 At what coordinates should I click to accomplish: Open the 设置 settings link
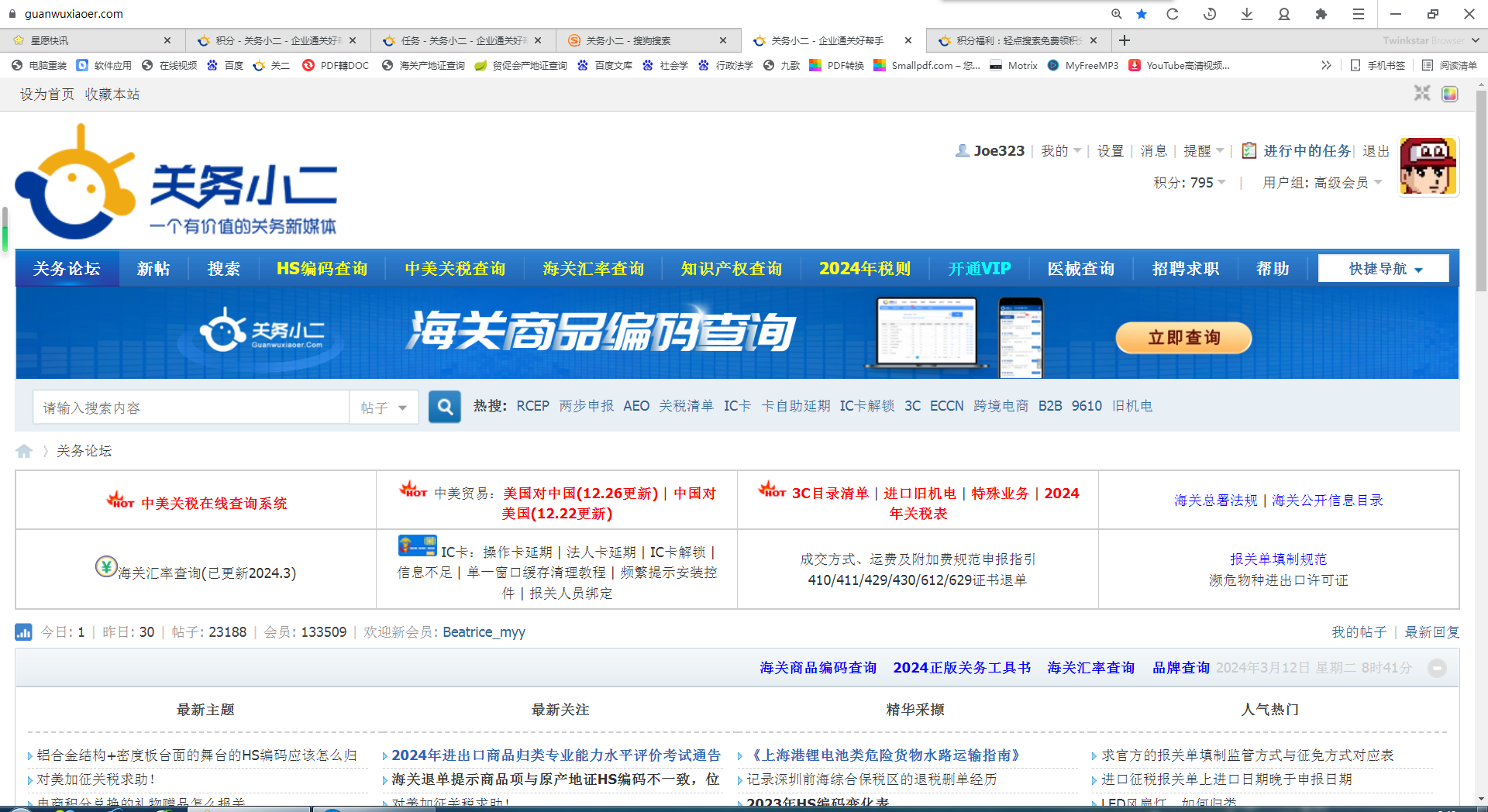point(1110,151)
